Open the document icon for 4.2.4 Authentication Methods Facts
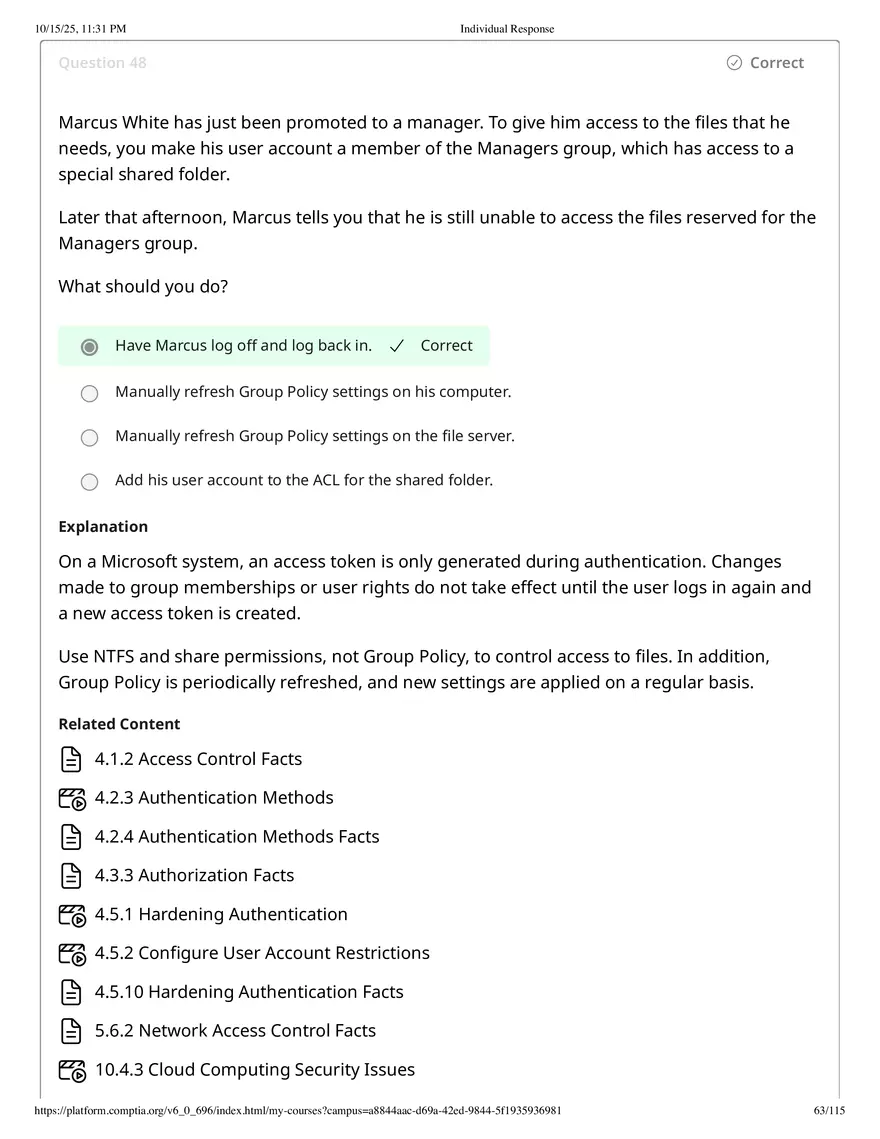 71,837
